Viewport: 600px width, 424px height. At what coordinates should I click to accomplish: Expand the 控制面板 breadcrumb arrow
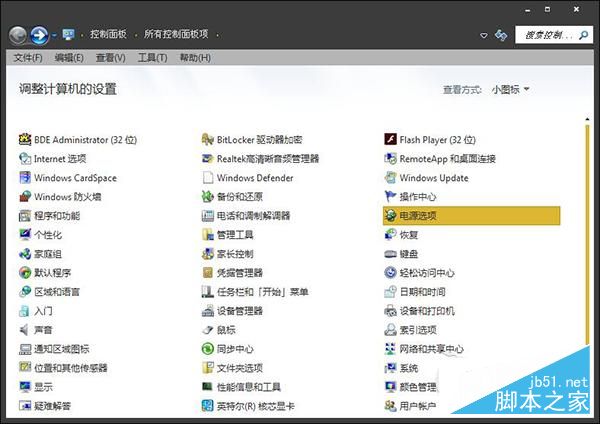pos(135,35)
